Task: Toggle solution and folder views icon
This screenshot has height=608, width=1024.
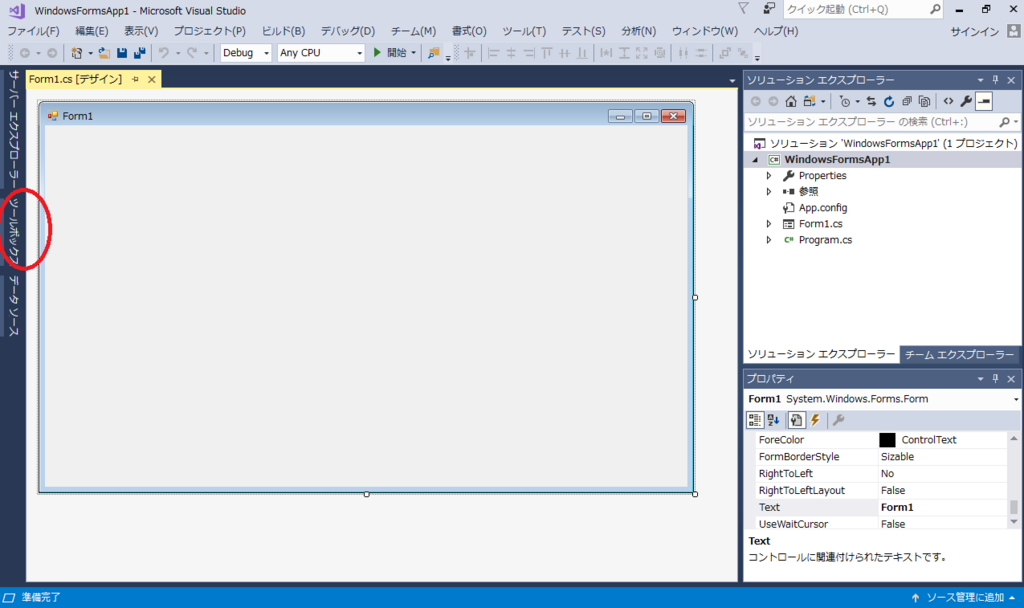Action: pos(810,101)
